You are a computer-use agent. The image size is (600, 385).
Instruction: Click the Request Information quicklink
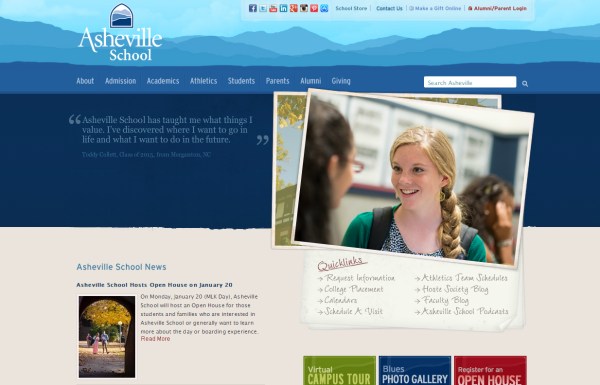[x=360, y=278]
